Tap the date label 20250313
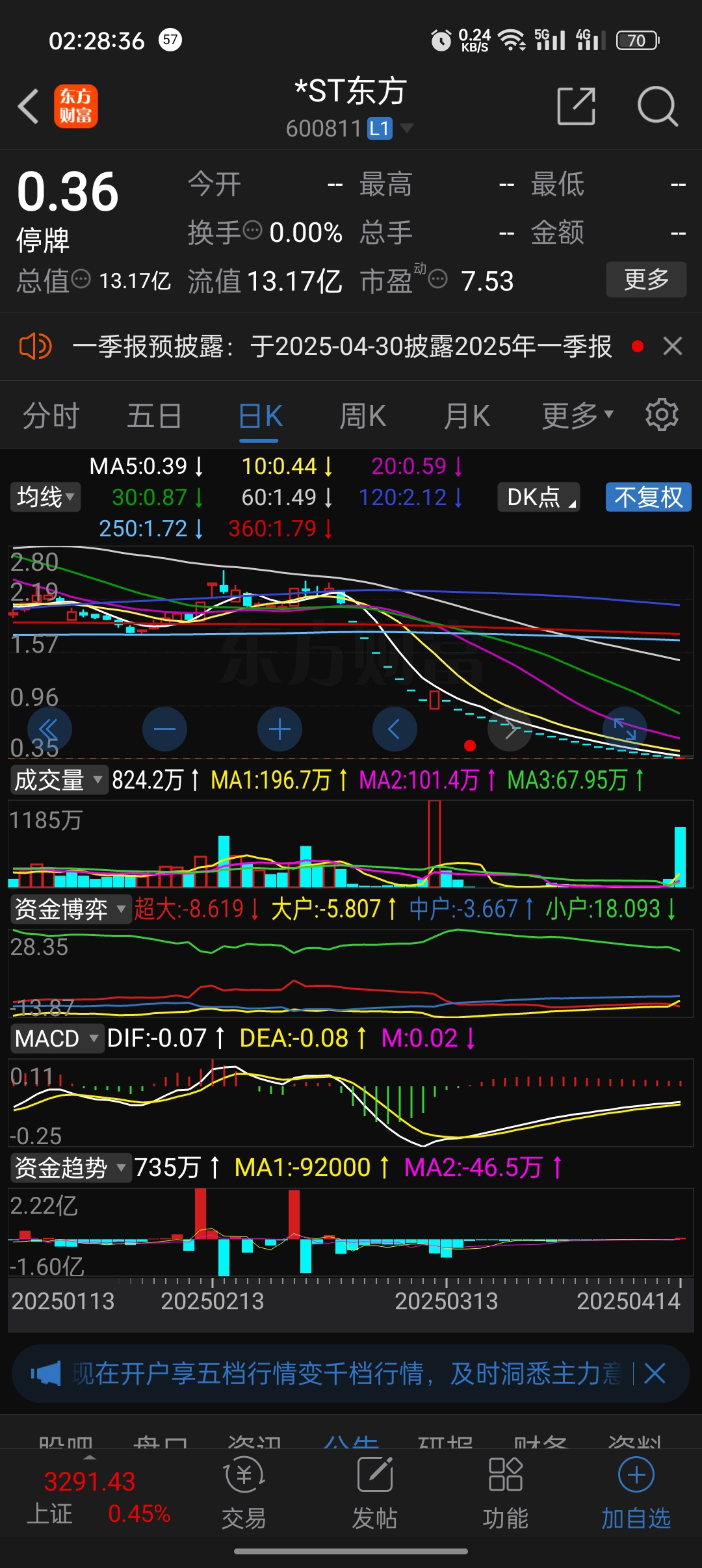The image size is (702, 1568). (447, 1301)
